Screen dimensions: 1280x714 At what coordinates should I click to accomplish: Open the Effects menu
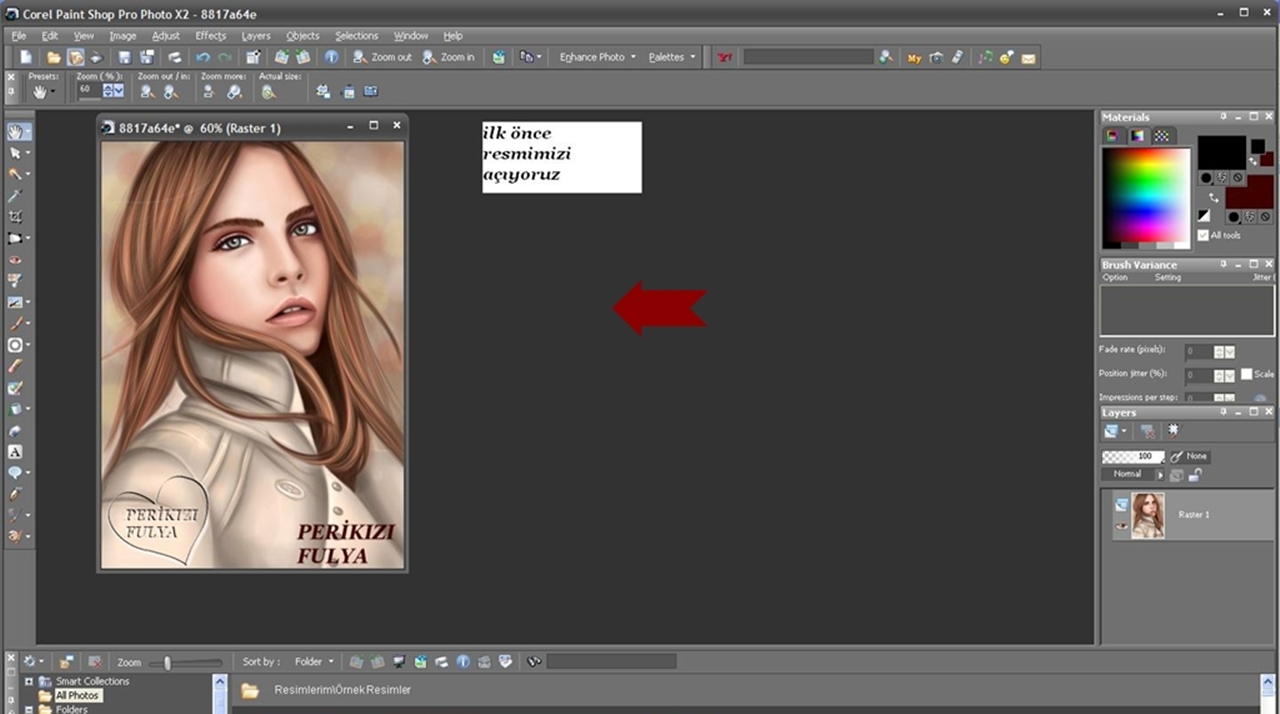(210, 36)
